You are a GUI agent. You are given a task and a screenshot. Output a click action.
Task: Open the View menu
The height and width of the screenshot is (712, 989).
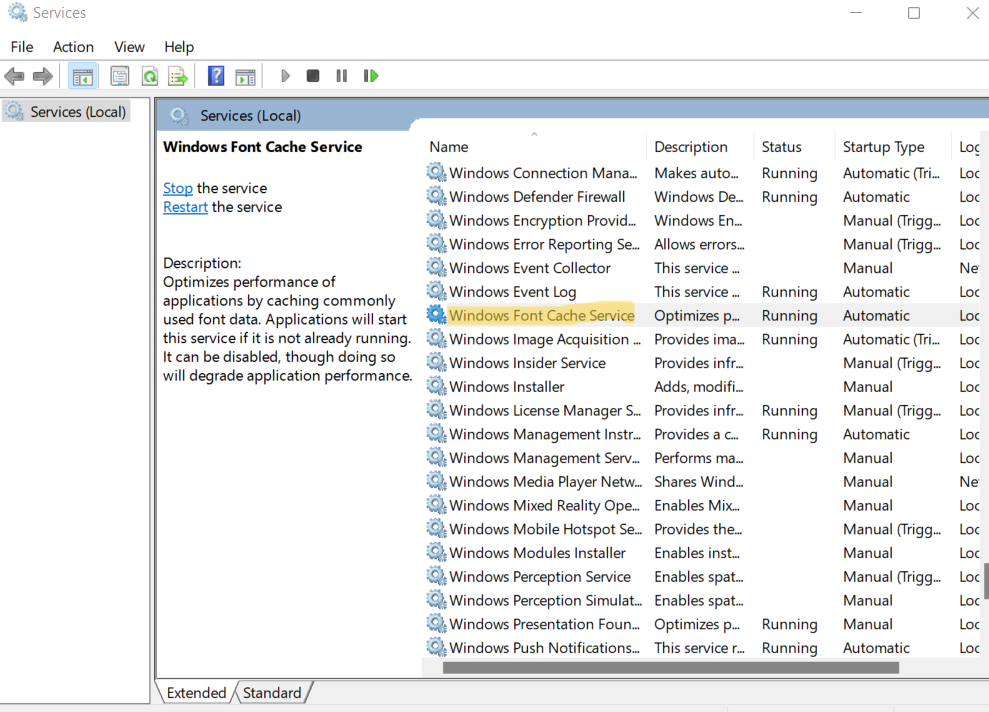(x=129, y=47)
